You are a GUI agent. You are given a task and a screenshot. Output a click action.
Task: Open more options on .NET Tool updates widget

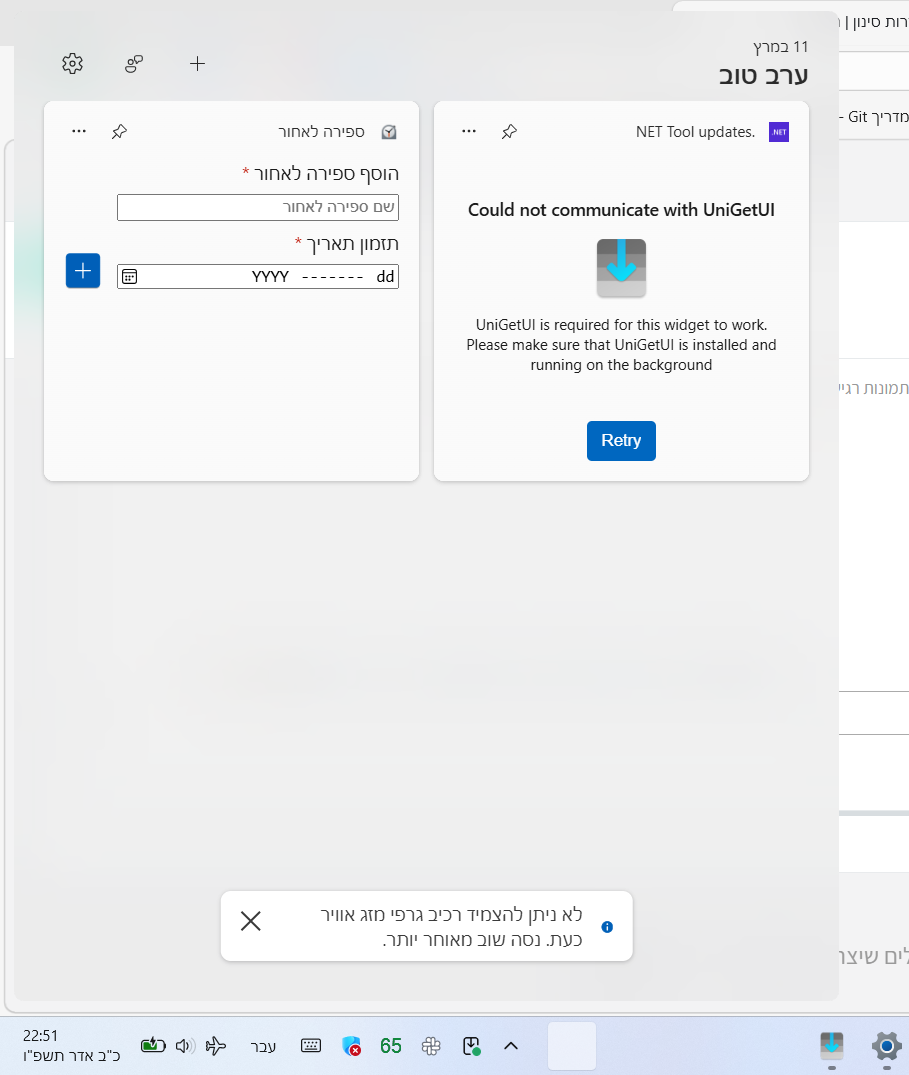[468, 132]
